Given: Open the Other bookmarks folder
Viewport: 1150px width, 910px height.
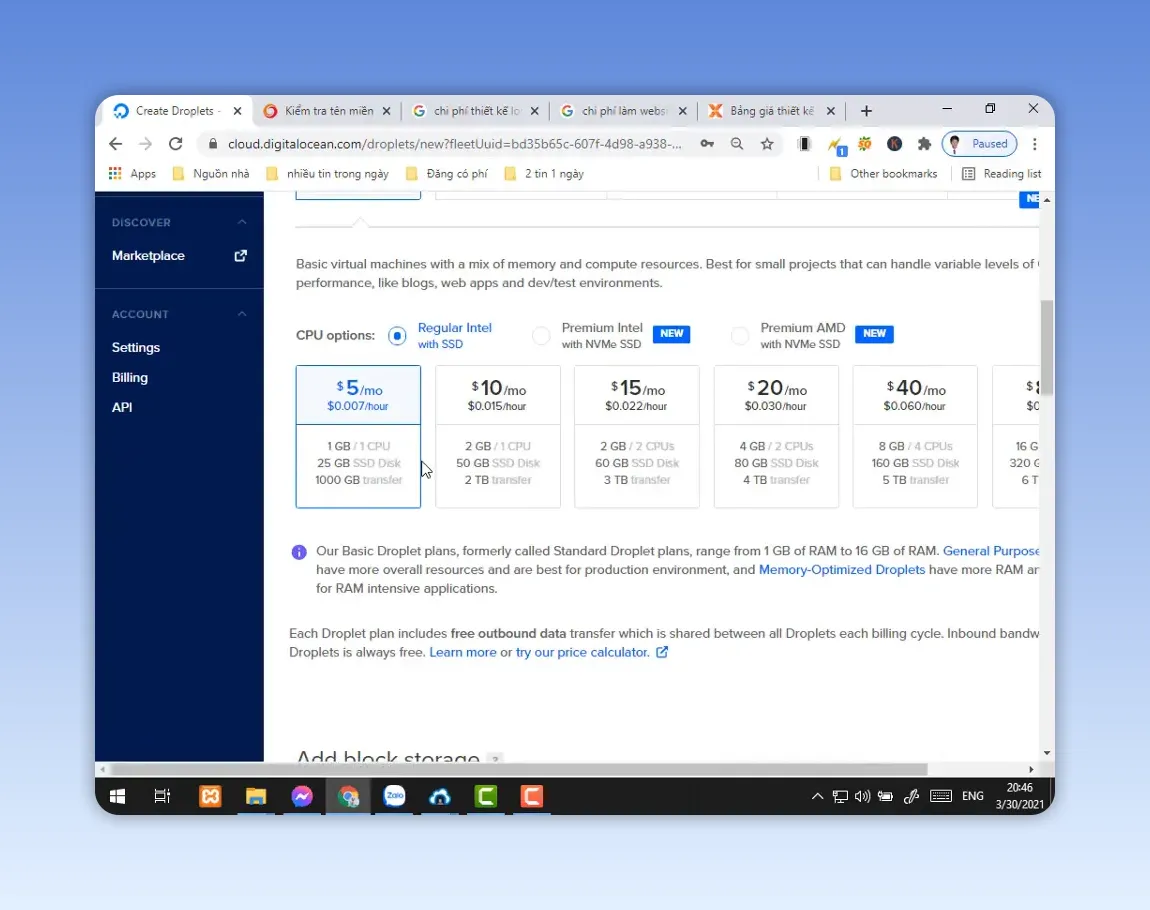Looking at the screenshot, I should [x=883, y=174].
